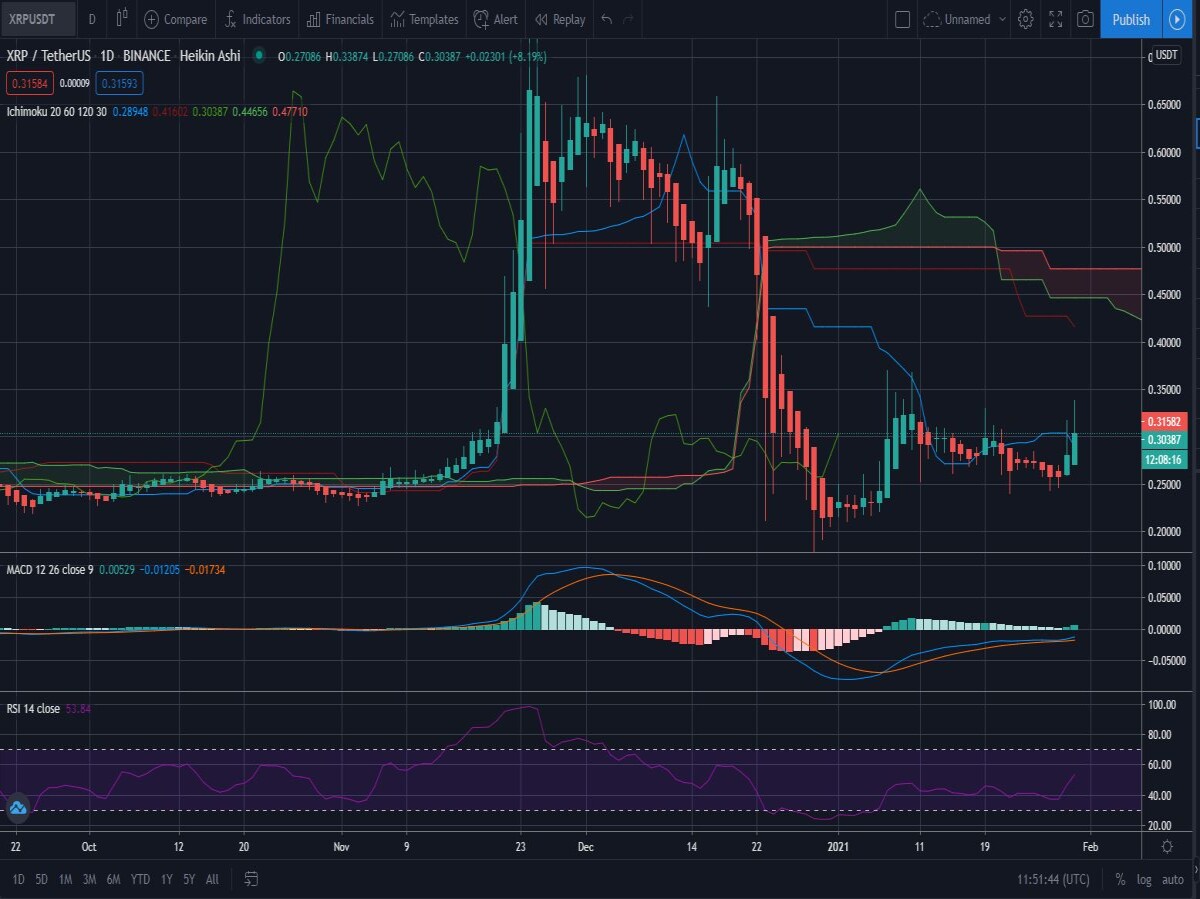Set time range to 1M
Viewport: 1200px width, 899px height.
click(65, 879)
